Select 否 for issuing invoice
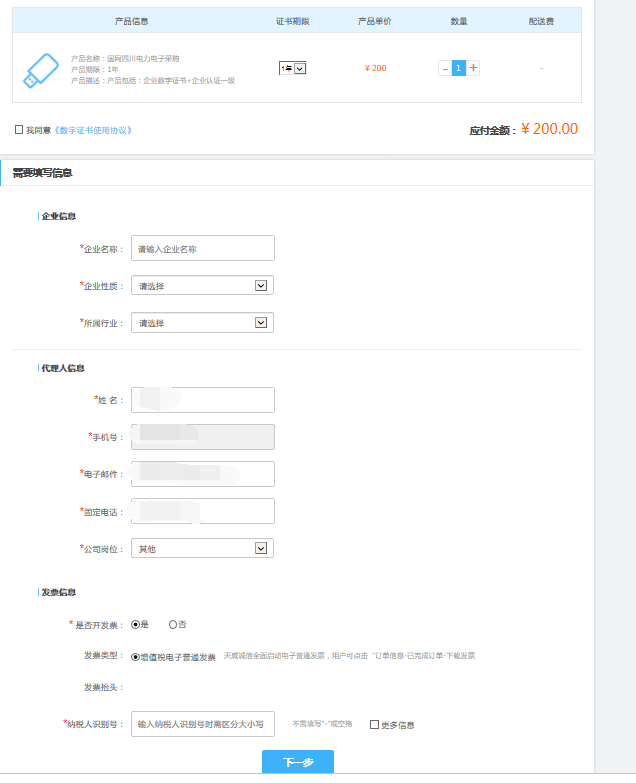Viewport: 636px width, 783px height. point(173,624)
